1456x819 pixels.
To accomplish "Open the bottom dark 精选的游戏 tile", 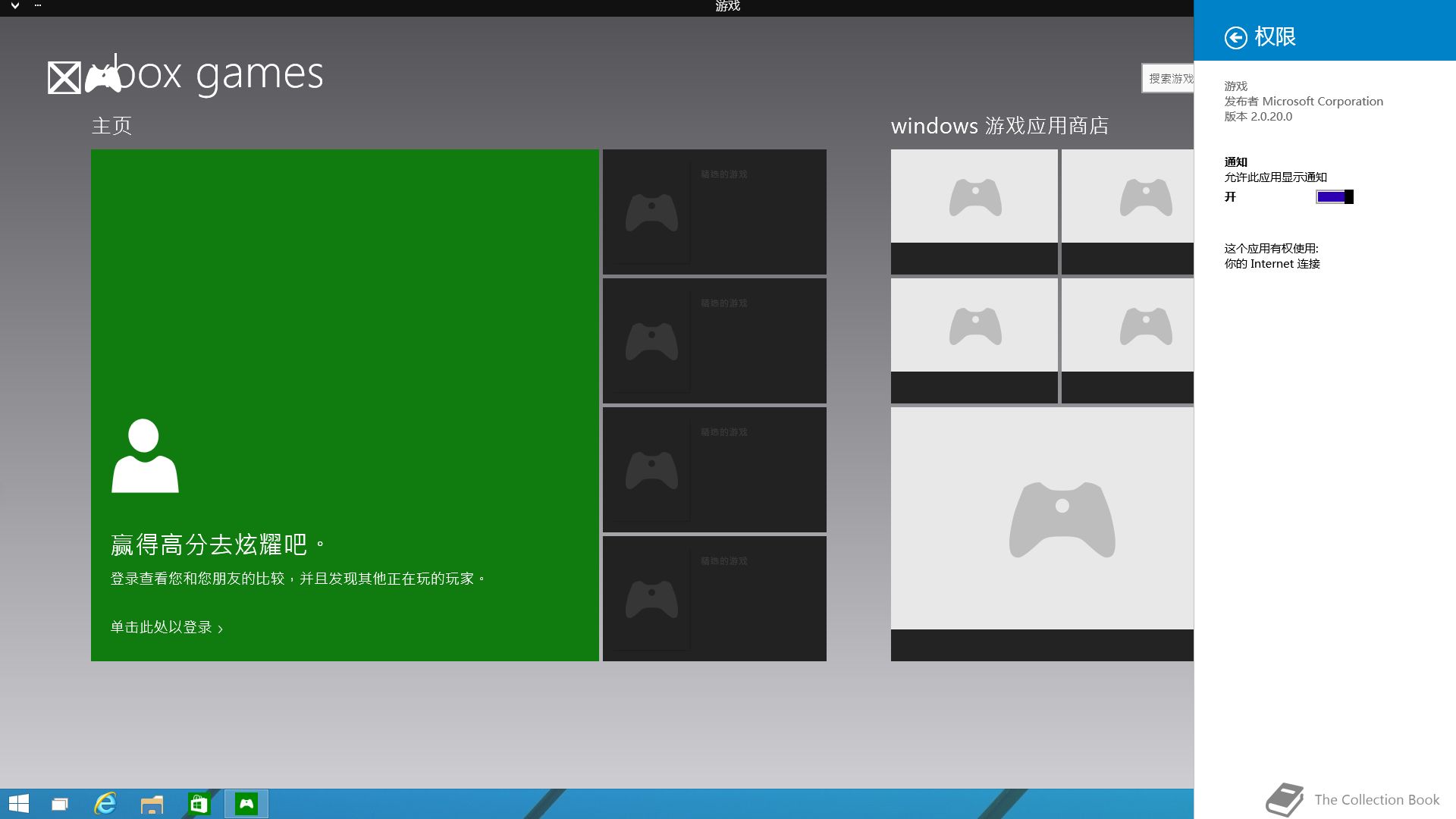I will pos(714,598).
